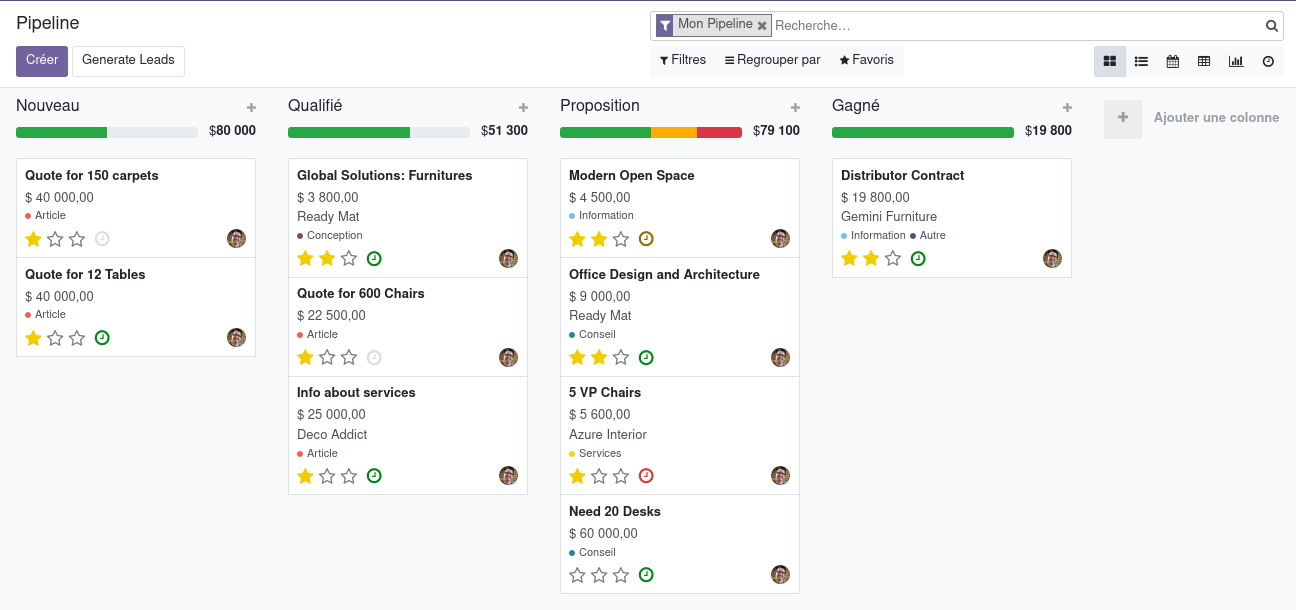Set third star priority on Distributor Contract

[893, 258]
